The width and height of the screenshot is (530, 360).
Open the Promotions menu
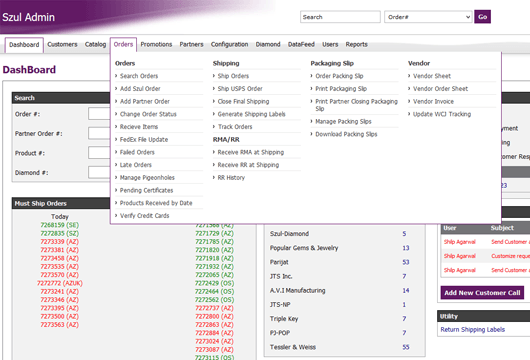coord(156,44)
